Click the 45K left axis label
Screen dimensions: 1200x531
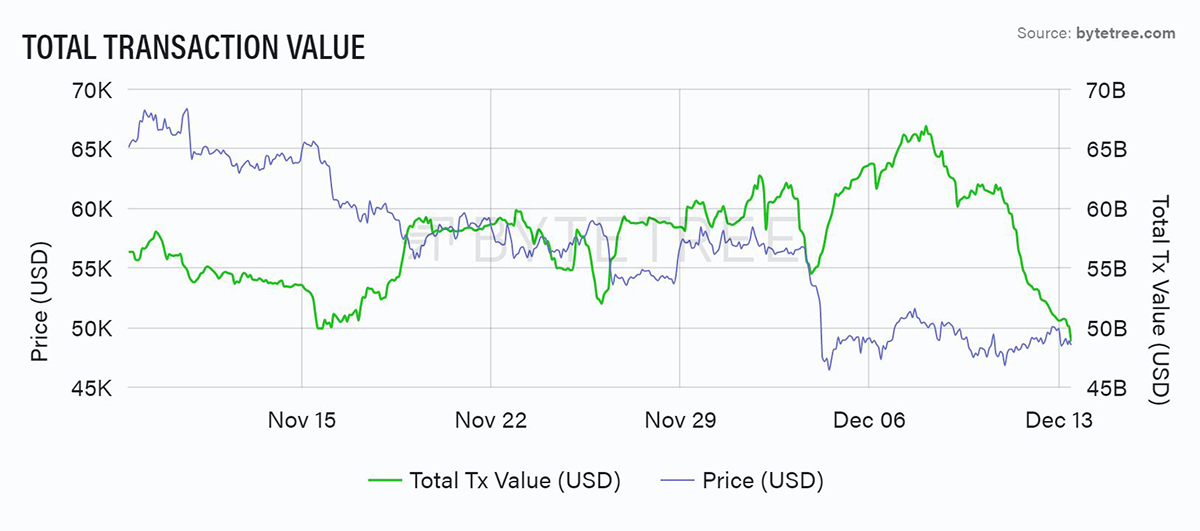pos(92,388)
